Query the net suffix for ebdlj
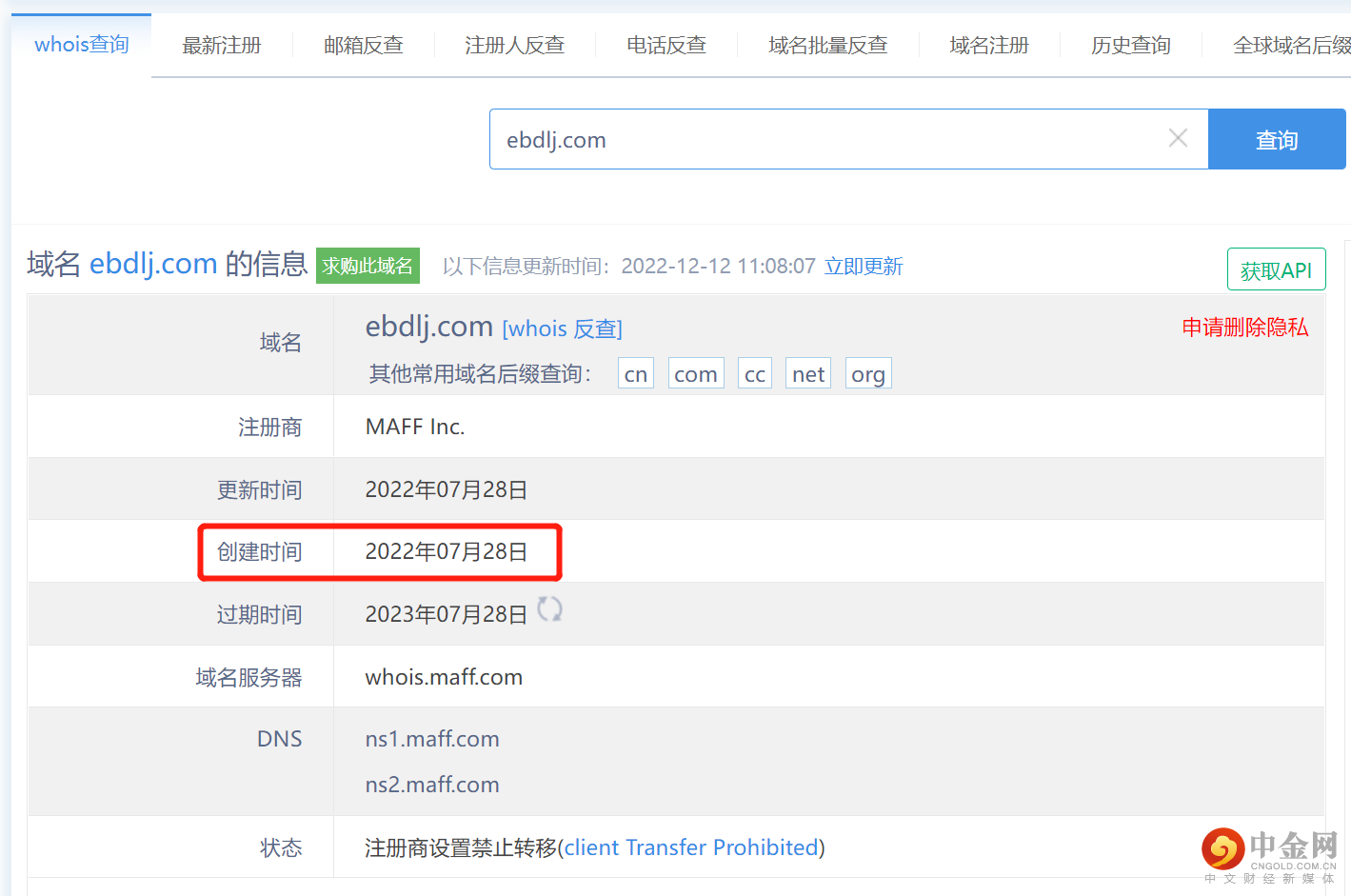This screenshot has height=896, width=1351. pos(807,373)
